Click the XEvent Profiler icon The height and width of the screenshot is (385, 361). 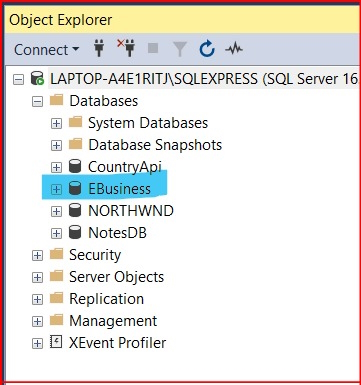pos(56,342)
